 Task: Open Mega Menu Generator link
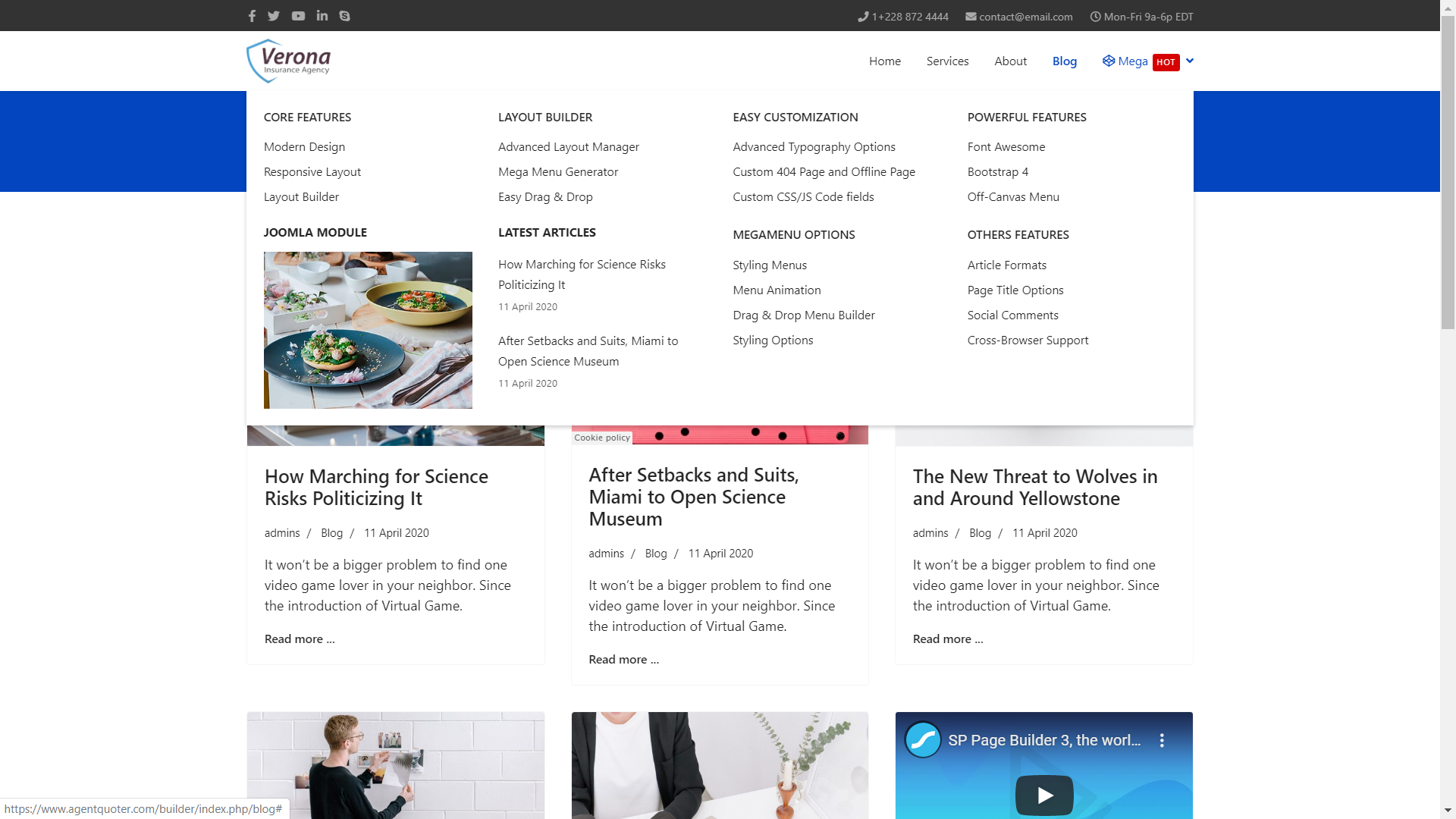[x=558, y=172]
